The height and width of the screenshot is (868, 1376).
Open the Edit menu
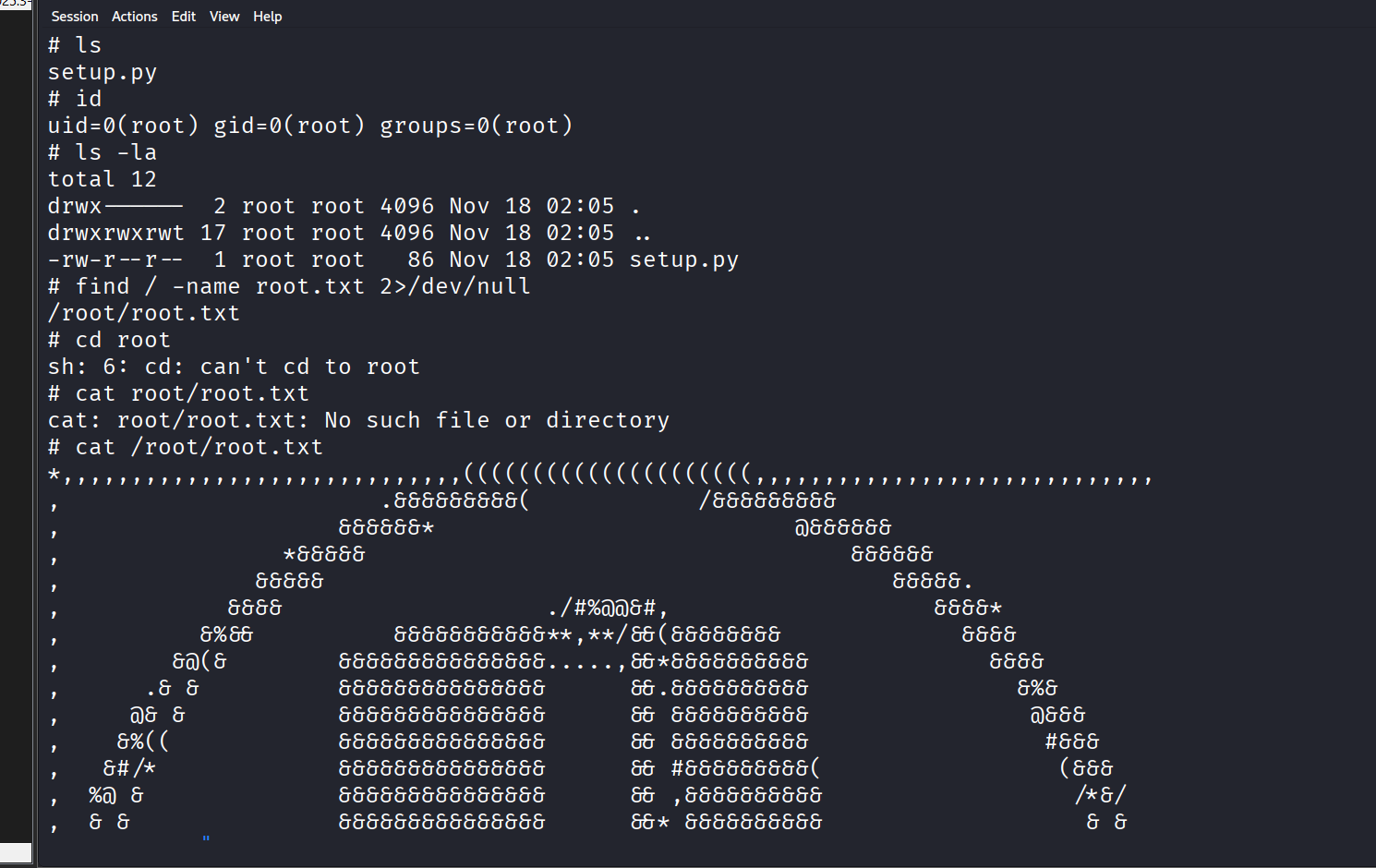point(183,17)
